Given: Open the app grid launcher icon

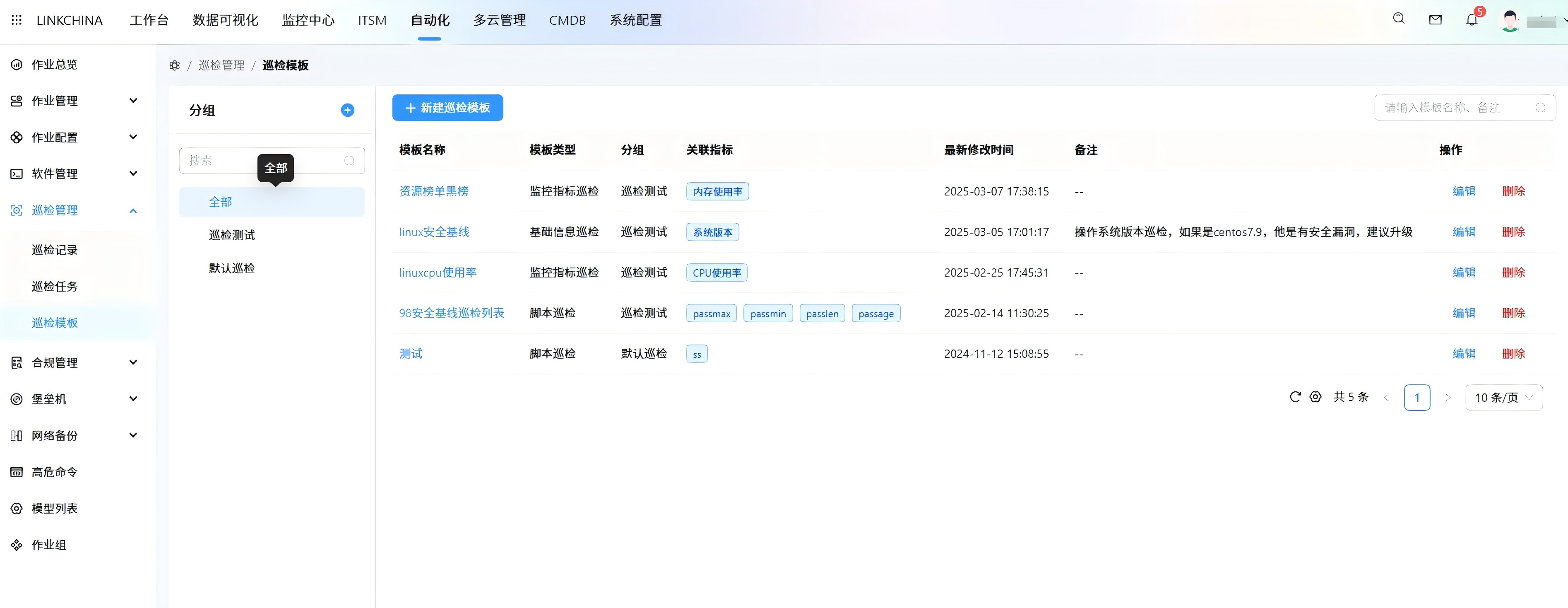Looking at the screenshot, I should (x=17, y=20).
